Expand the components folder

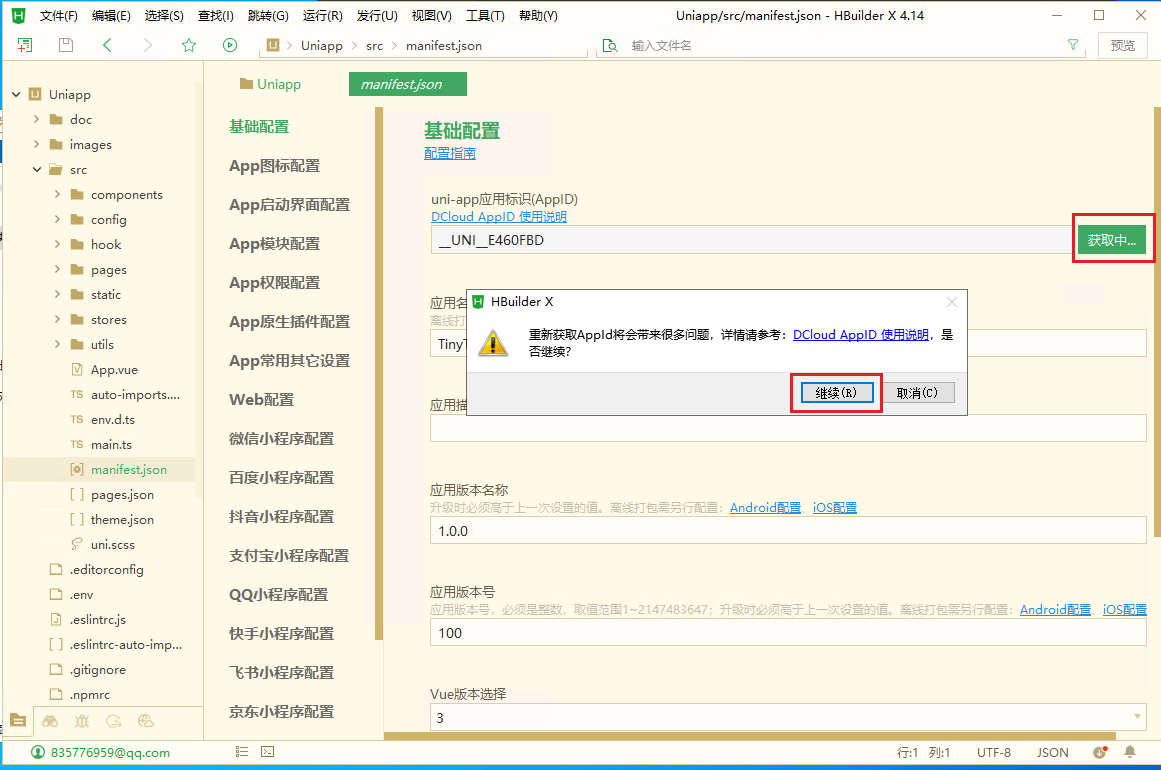57,195
